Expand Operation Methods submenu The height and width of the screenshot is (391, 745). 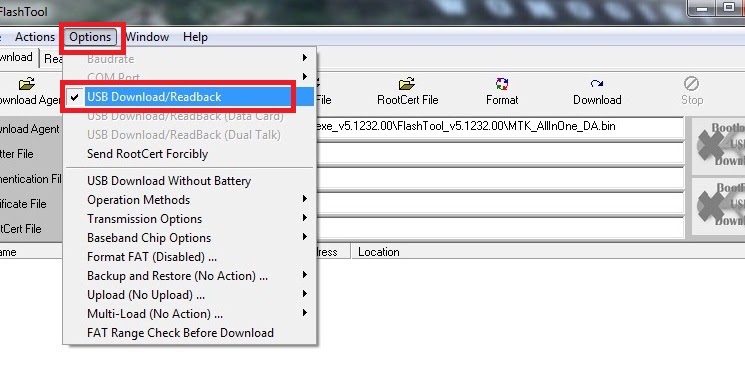(x=188, y=200)
